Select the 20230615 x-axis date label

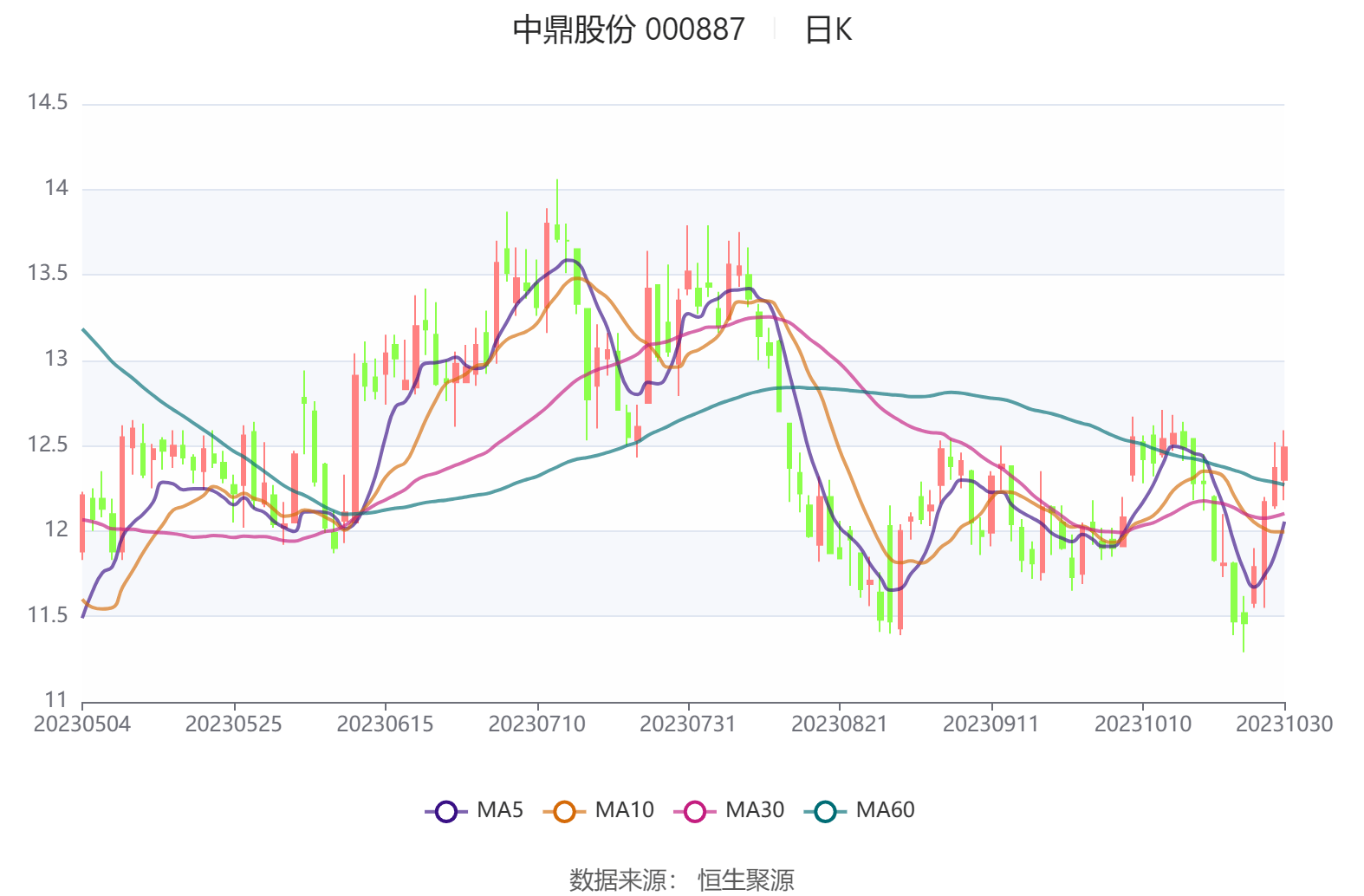click(x=385, y=724)
